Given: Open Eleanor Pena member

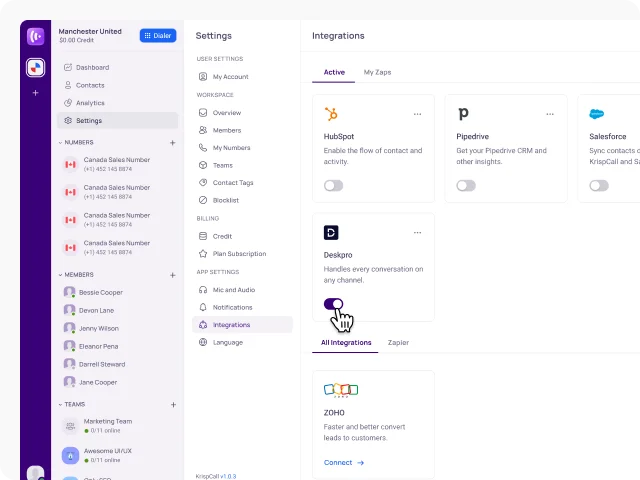Looking at the screenshot, I should 91,346.
